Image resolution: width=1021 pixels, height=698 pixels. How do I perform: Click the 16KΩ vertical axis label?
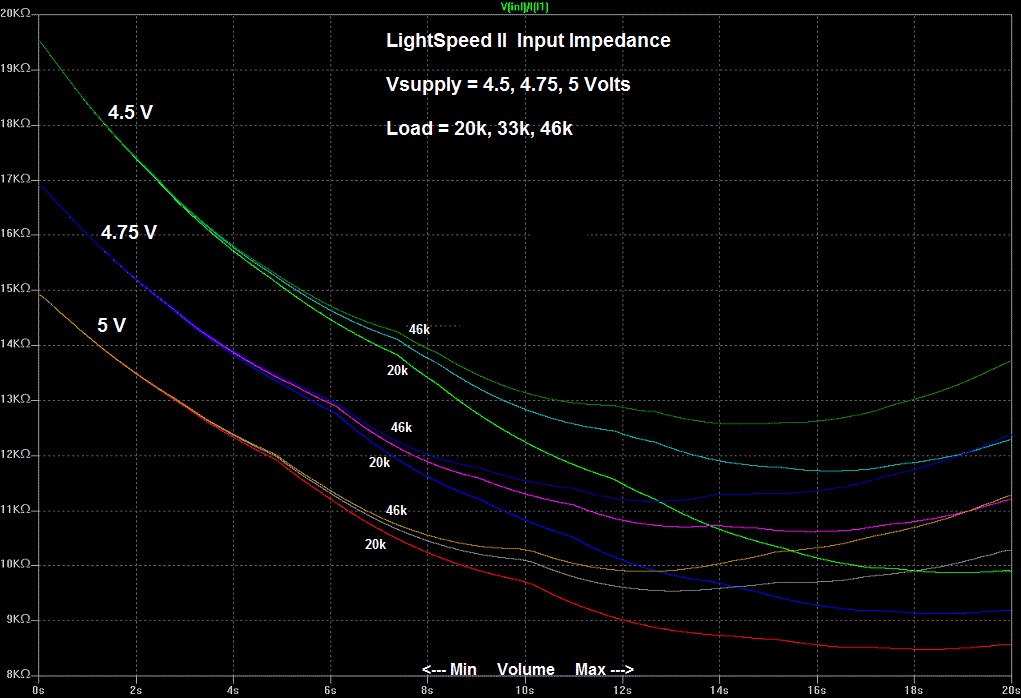click(15, 233)
